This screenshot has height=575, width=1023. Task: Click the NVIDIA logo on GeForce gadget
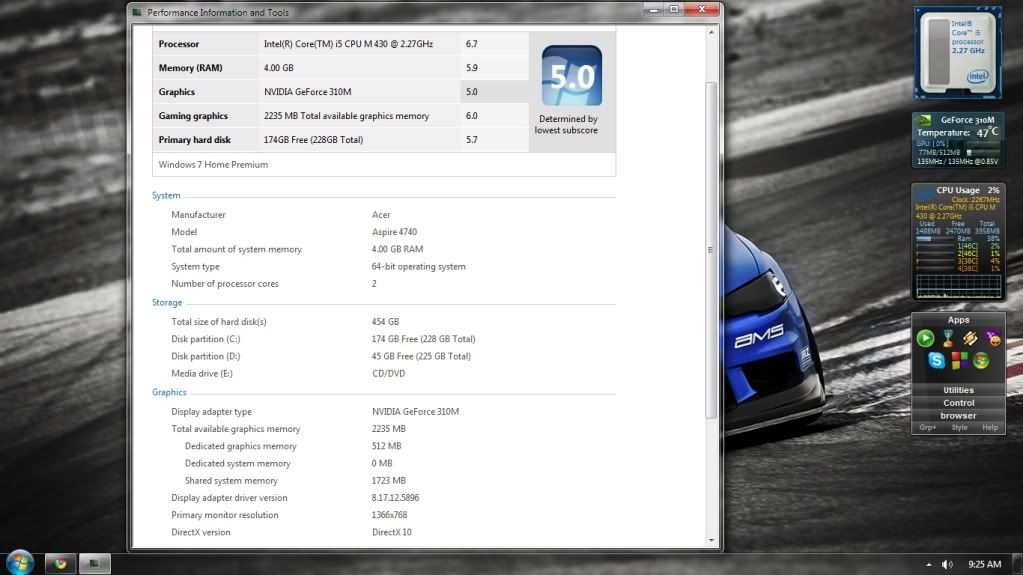tap(925, 120)
